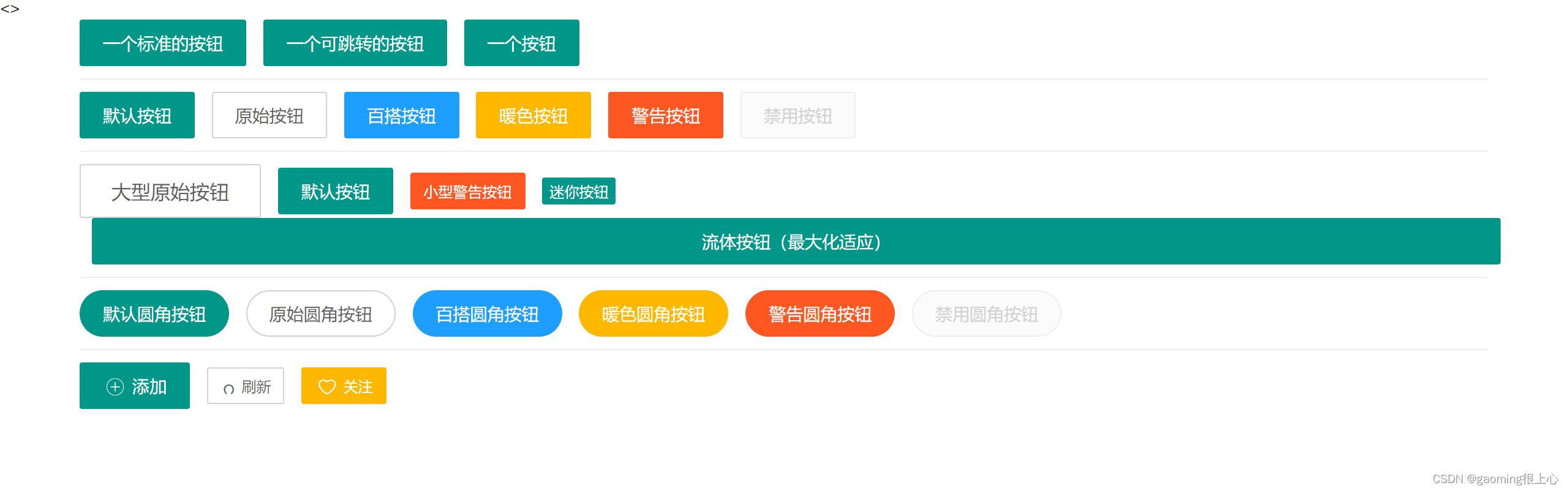The height and width of the screenshot is (491, 1568).
Task: Click the 大型原始按钮 button
Action: [170, 191]
